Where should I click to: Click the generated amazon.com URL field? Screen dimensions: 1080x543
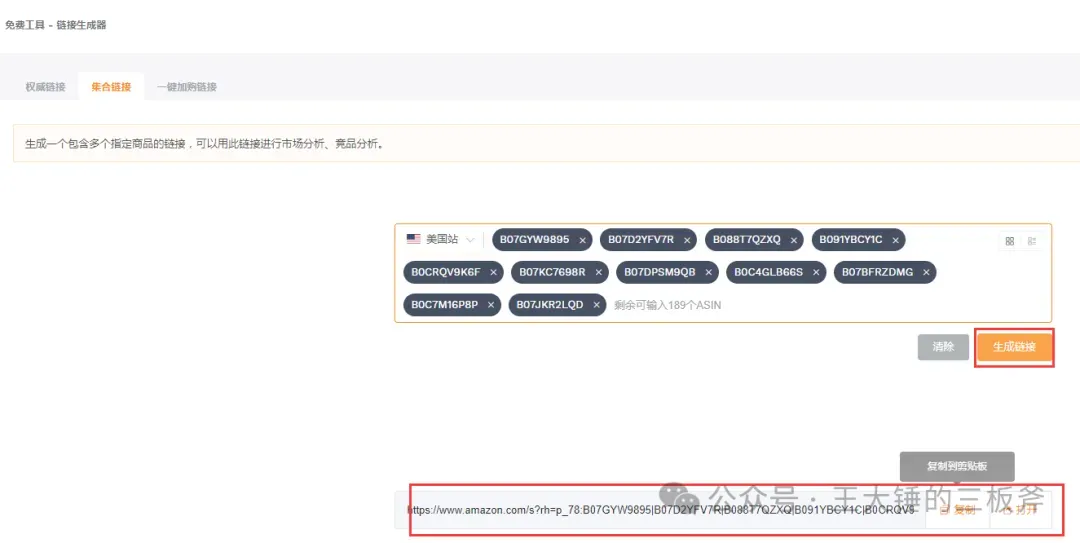(661, 510)
